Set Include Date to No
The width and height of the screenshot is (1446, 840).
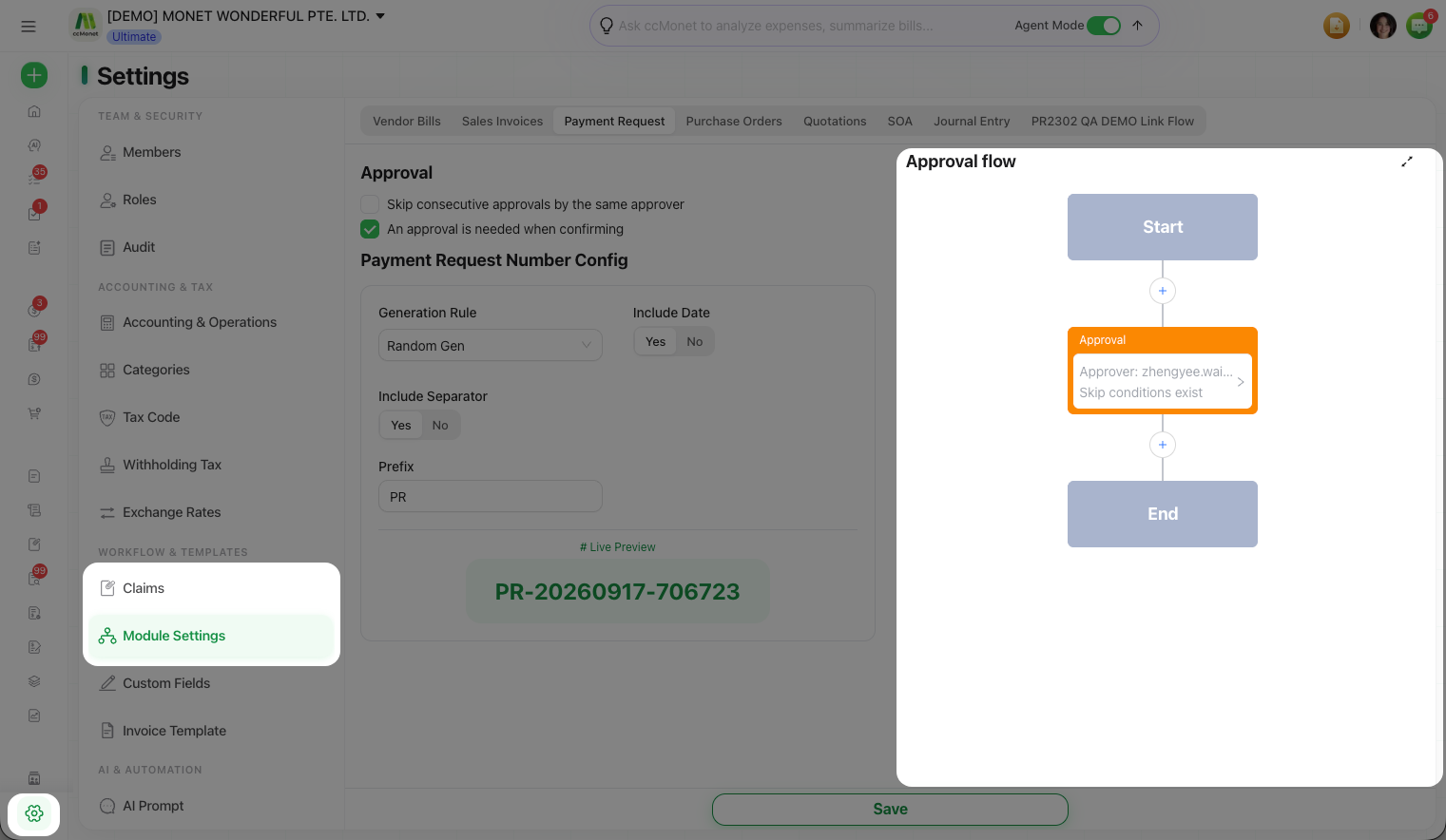pos(695,342)
